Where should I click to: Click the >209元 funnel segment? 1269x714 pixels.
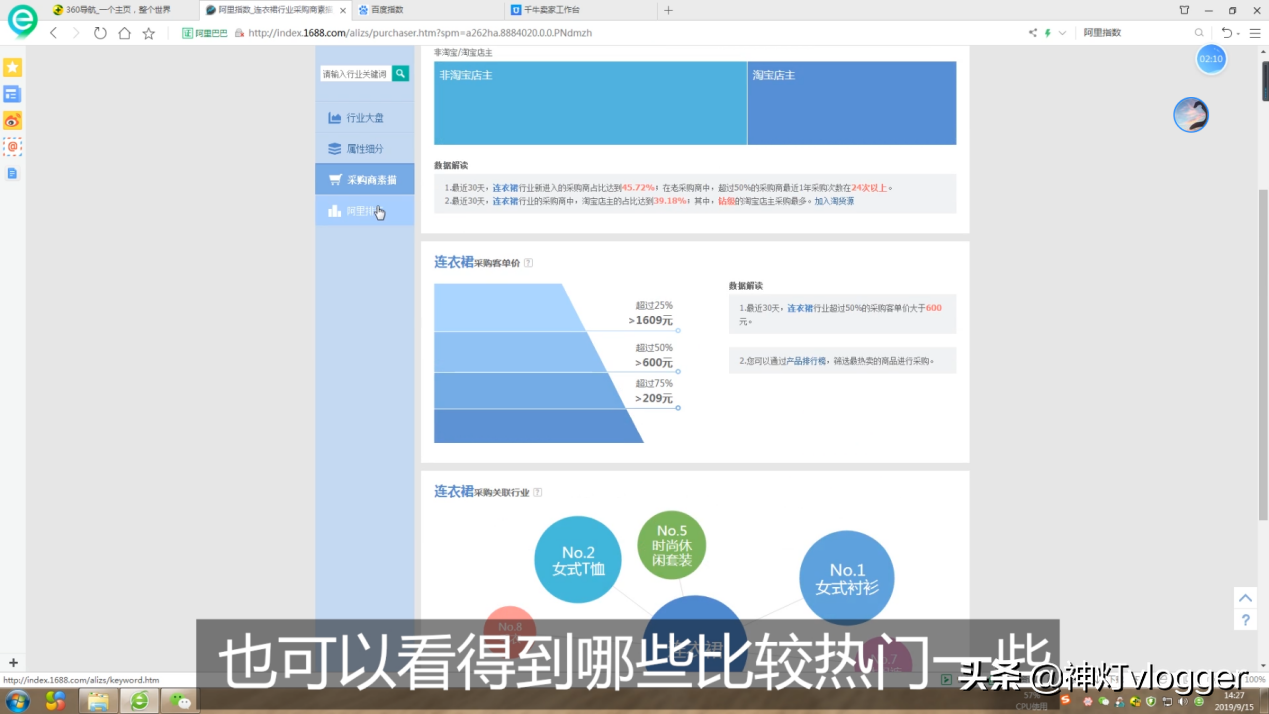tap(528, 391)
